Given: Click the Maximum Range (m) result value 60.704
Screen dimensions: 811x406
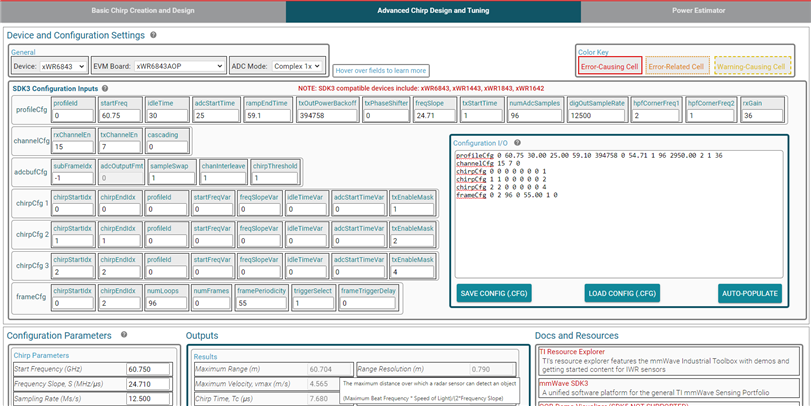Looking at the screenshot, I should click(x=330, y=369).
